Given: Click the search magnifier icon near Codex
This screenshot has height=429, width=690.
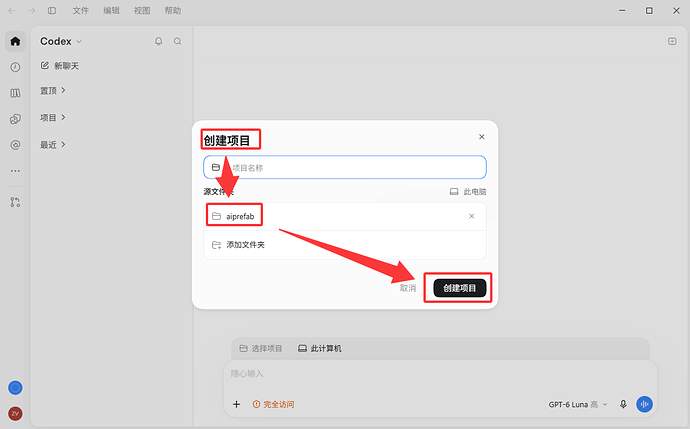Looking at the screenshot, I should pos(177,41).
